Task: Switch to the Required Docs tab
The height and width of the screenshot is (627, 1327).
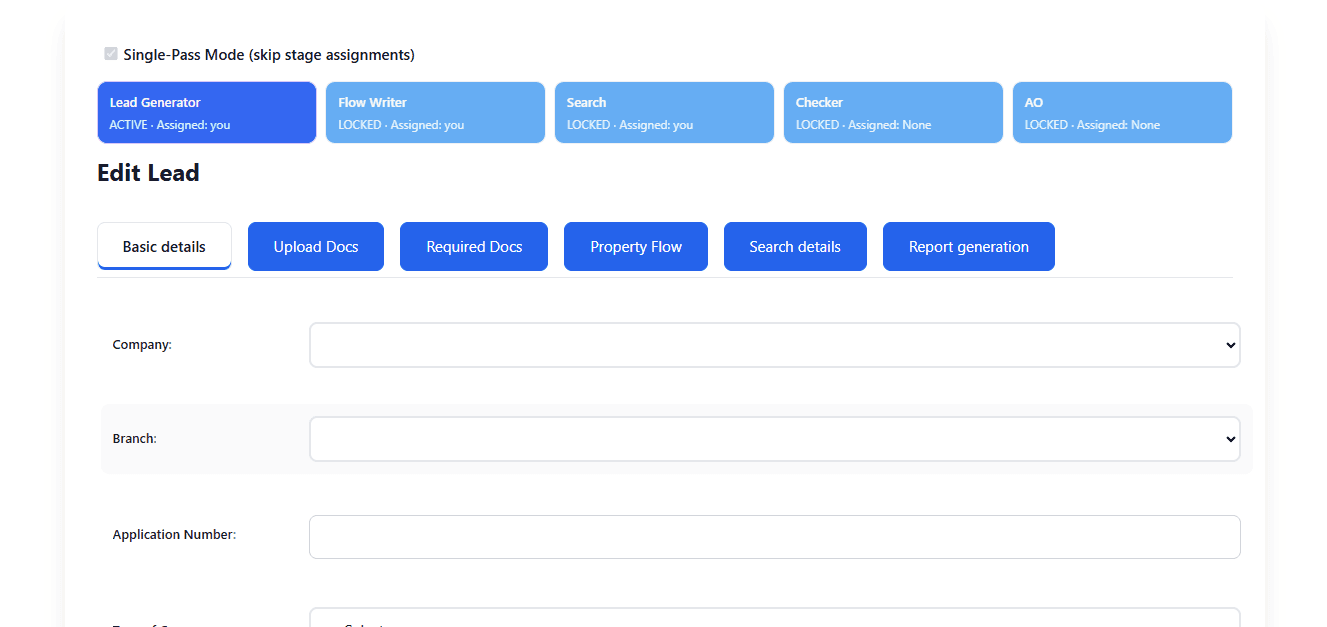Action: (x=473, y=246)
